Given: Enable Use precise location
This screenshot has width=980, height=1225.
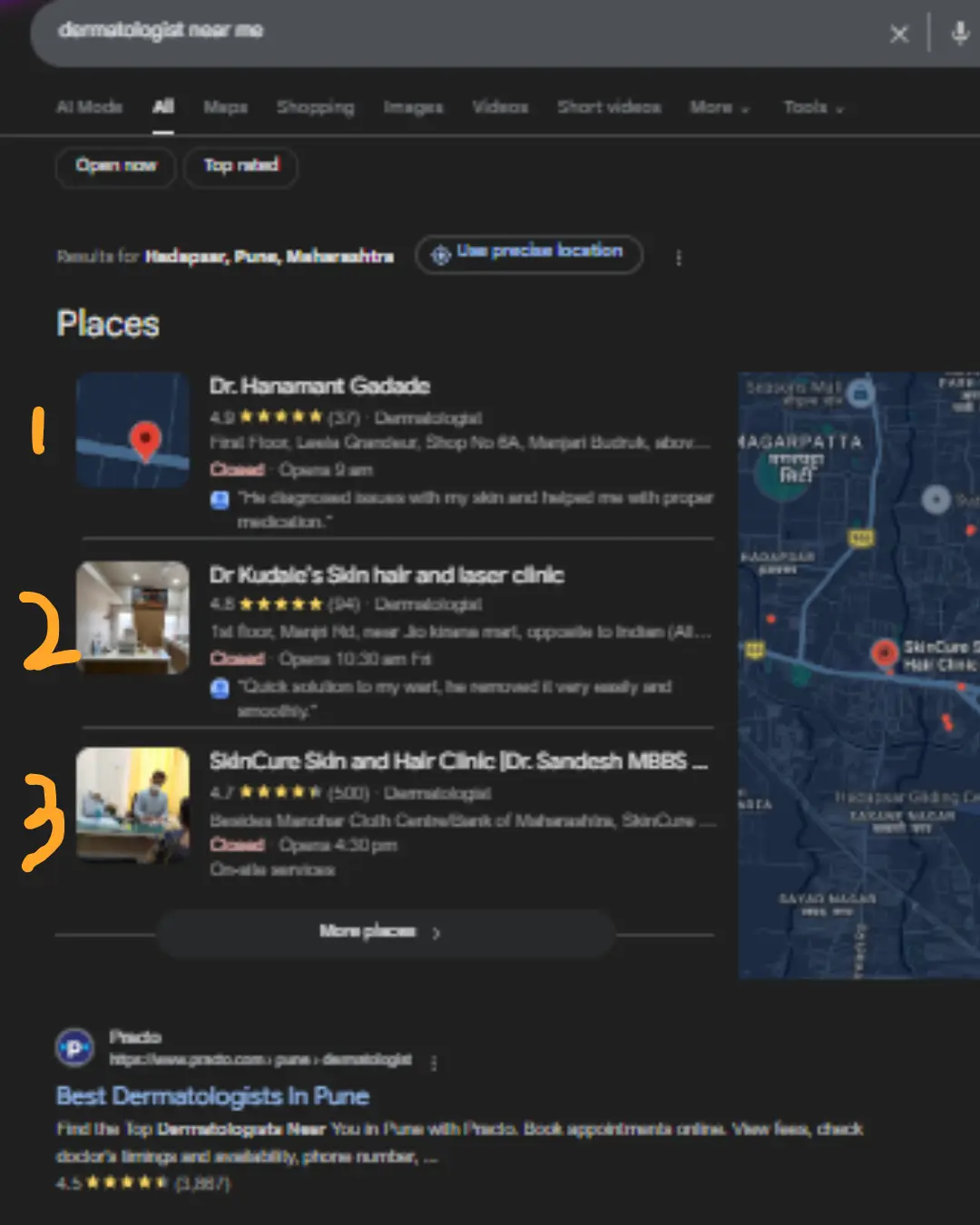Looking at the screenshot, I should click(x=529, y=253).
